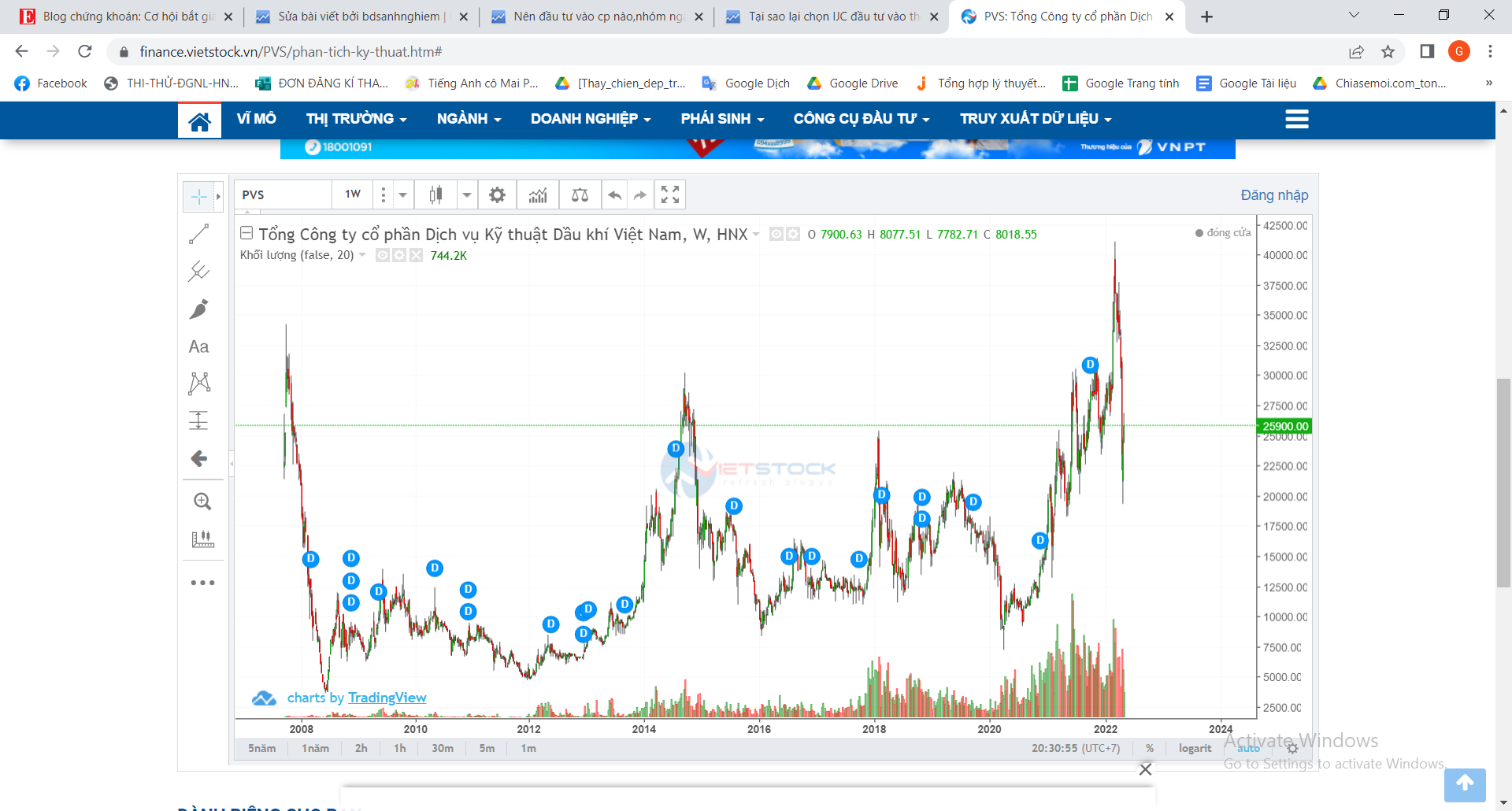The width and height of the screenshot is (1512, 811).
Task: Bookmark this page with the star icon
Action: [x=1388, y=52]
